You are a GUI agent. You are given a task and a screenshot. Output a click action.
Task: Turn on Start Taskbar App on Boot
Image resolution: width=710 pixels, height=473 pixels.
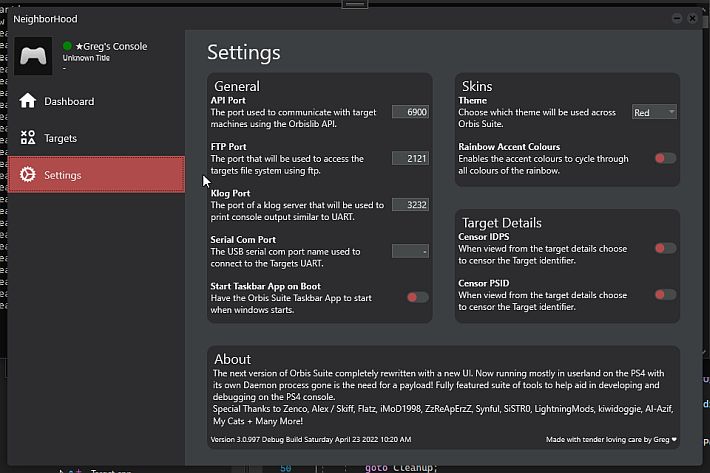417,297
